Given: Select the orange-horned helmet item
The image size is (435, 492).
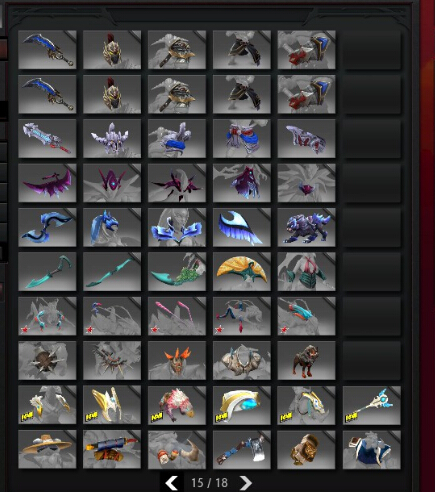Looking at the screenshot, I should click(177, 360).
